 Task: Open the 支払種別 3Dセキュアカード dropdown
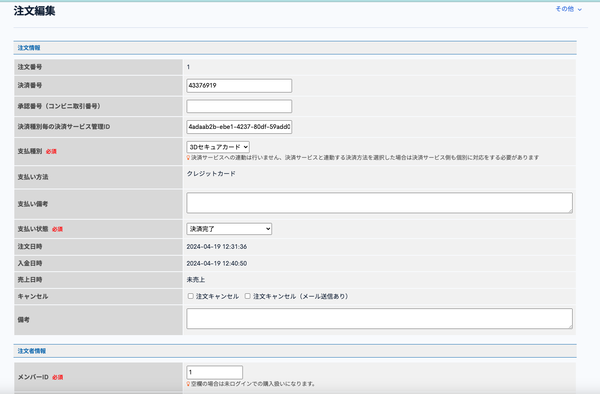pyautogui.click(x=218, y=147)
